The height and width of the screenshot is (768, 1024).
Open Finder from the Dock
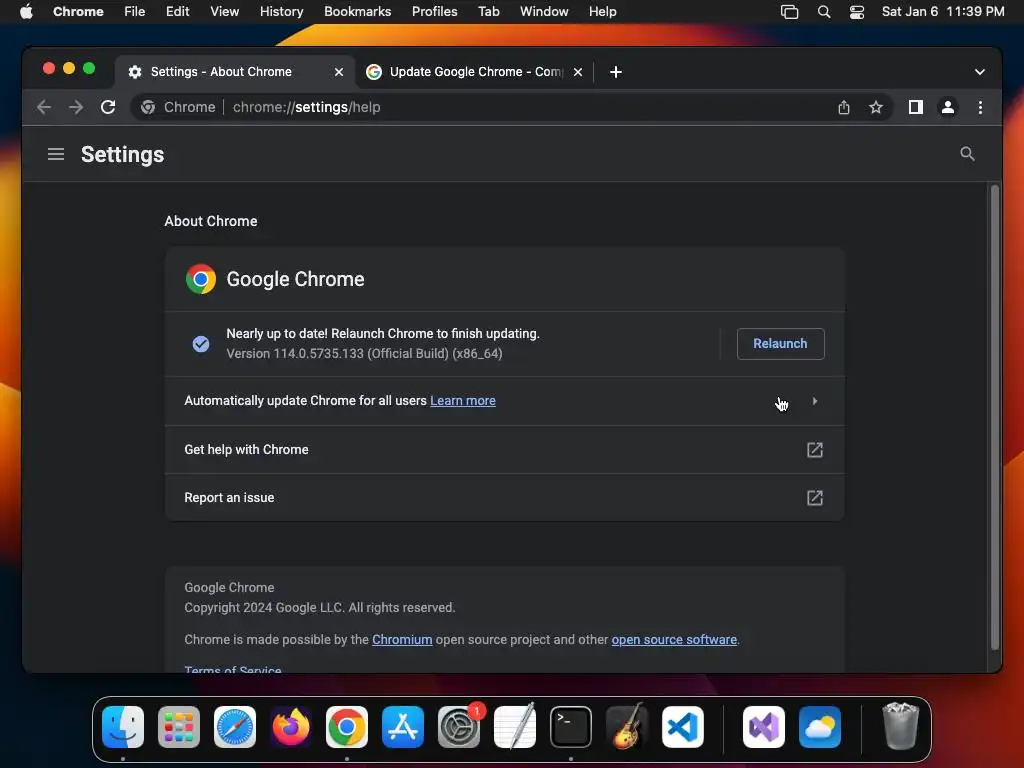click(123, 727)
